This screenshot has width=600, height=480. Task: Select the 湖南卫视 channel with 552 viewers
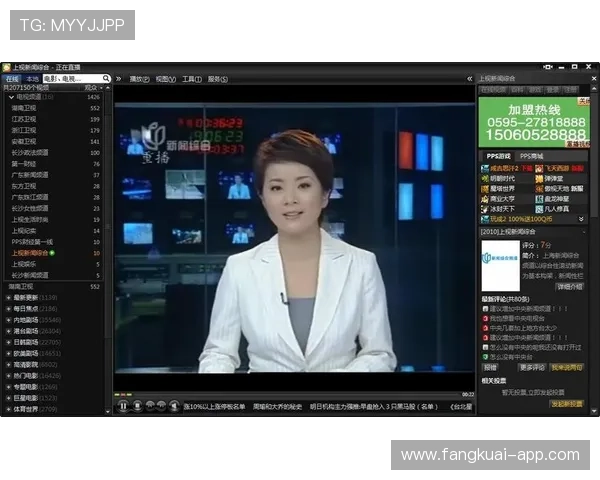coord(54,108)
